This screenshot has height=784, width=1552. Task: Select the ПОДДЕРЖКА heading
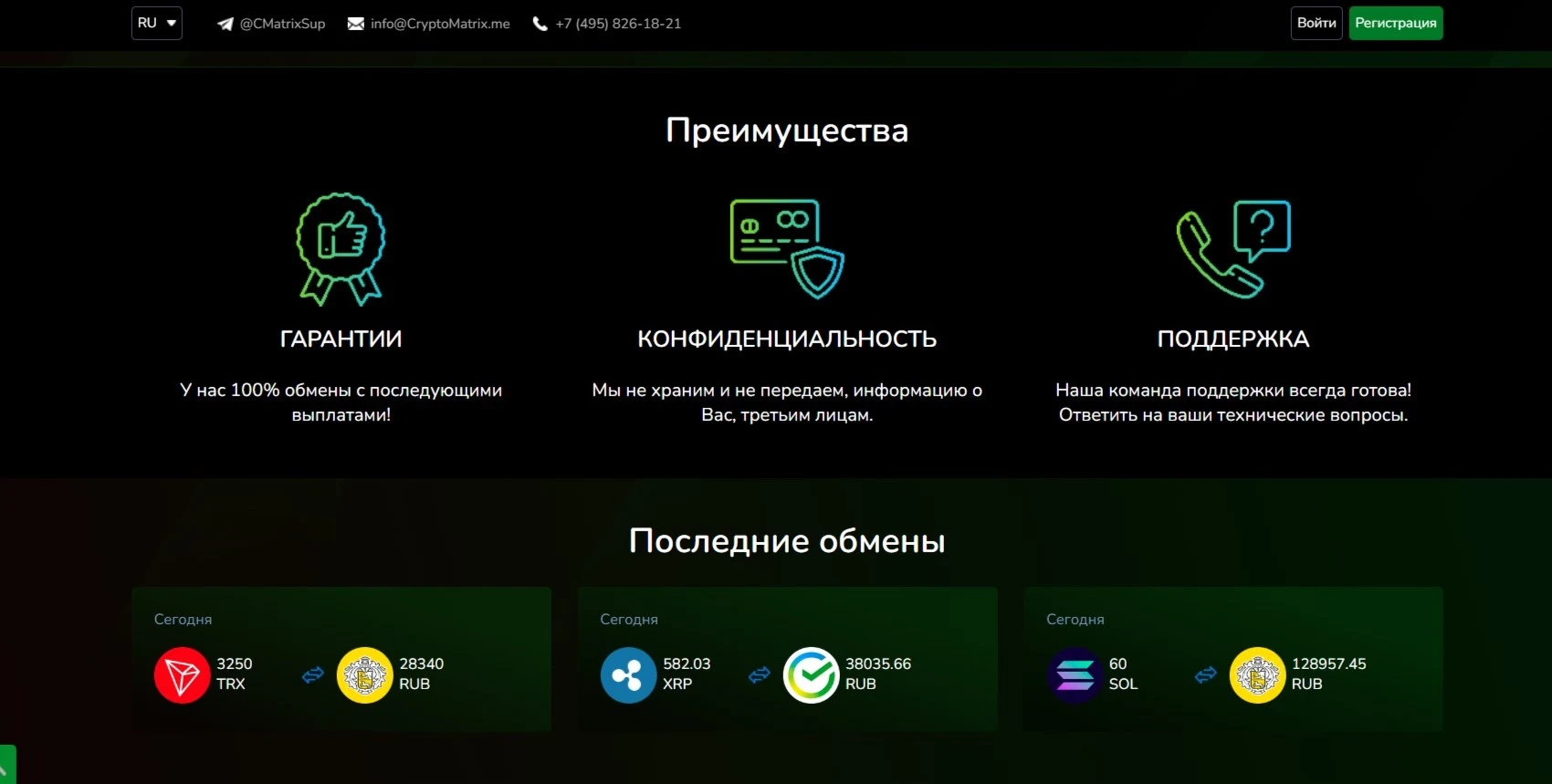(1233, 340)
